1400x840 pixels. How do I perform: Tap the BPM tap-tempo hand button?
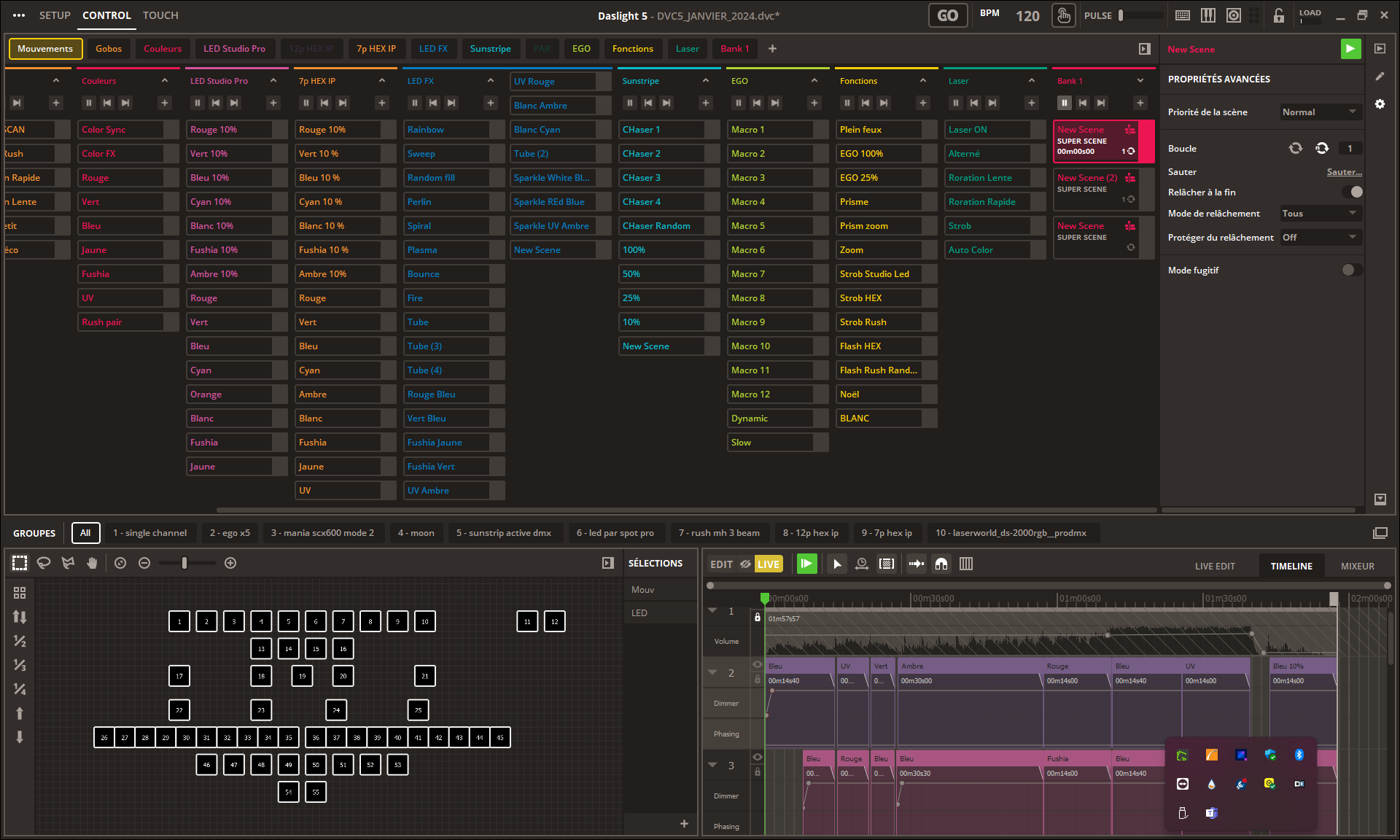click(x=1064, y=15)
